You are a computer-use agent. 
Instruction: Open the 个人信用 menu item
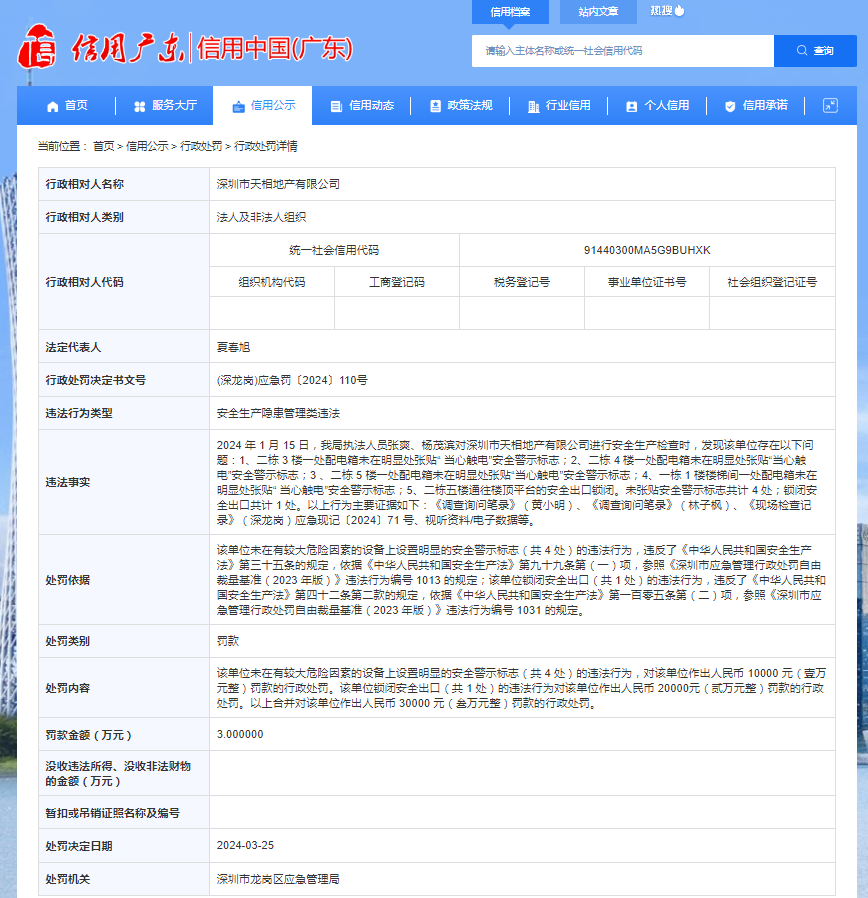coord(657,105)
